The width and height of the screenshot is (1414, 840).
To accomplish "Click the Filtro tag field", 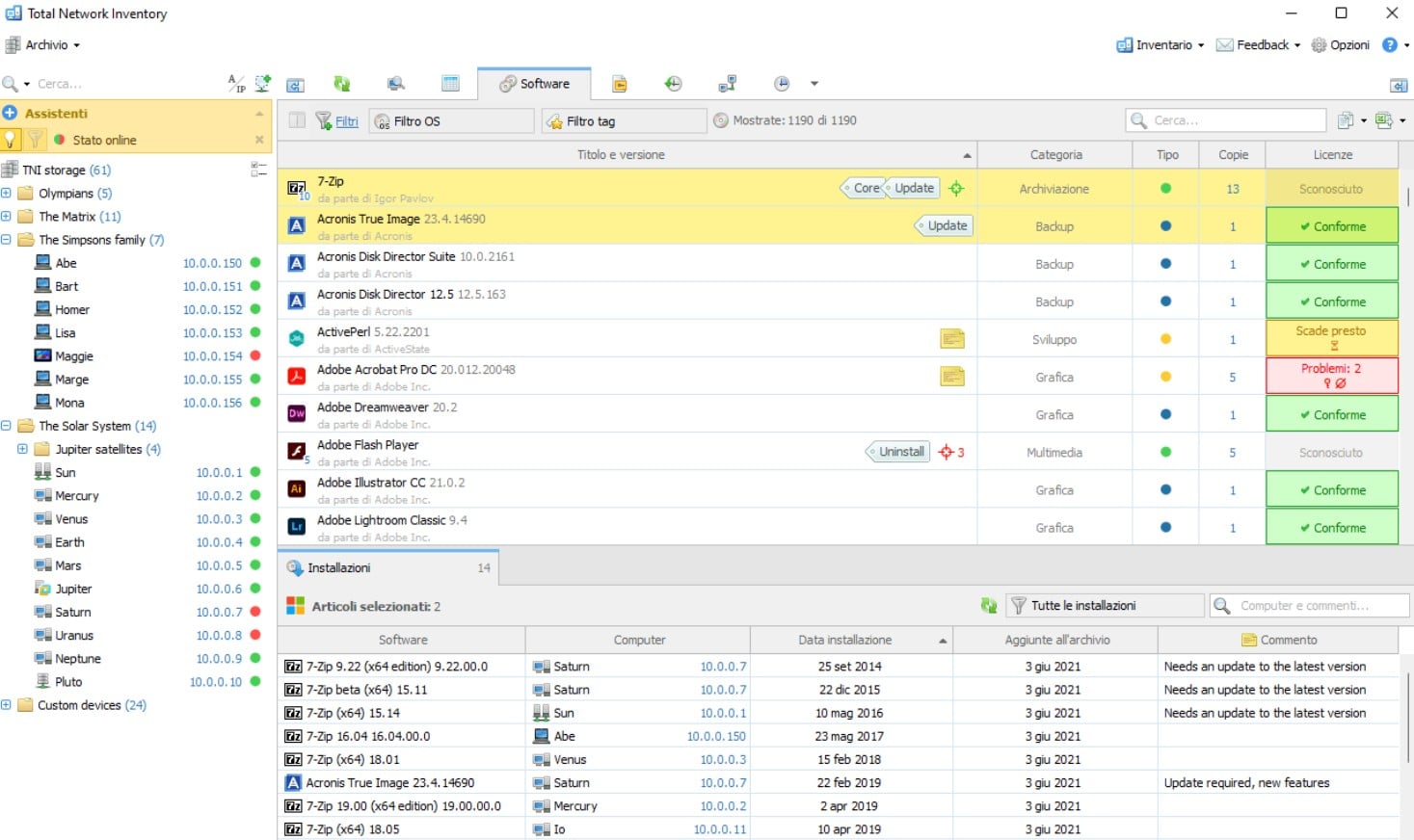I will [625, 120].
